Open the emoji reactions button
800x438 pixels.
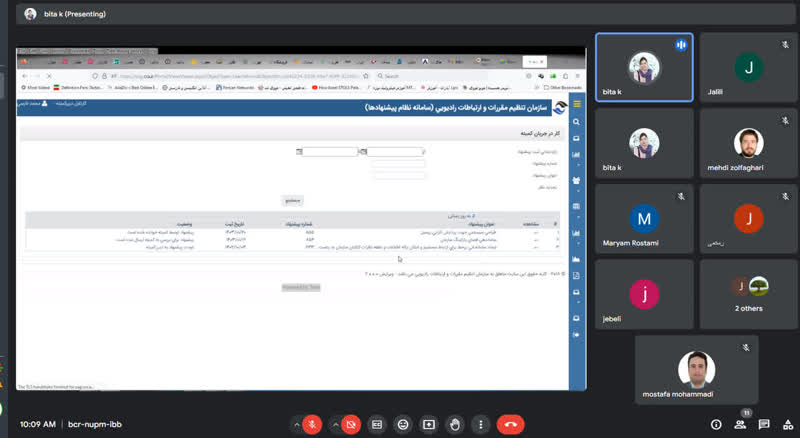[x=403, y=424]
